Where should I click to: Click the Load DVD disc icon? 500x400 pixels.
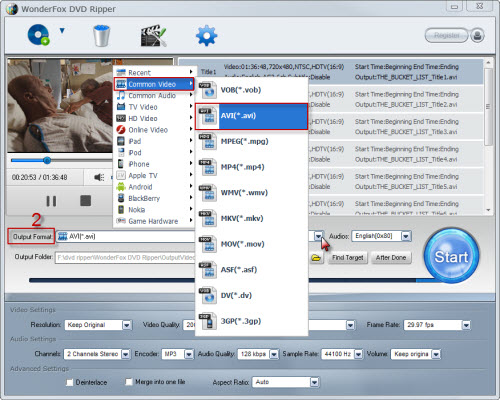pyautogui.click(x=38, y=35)
